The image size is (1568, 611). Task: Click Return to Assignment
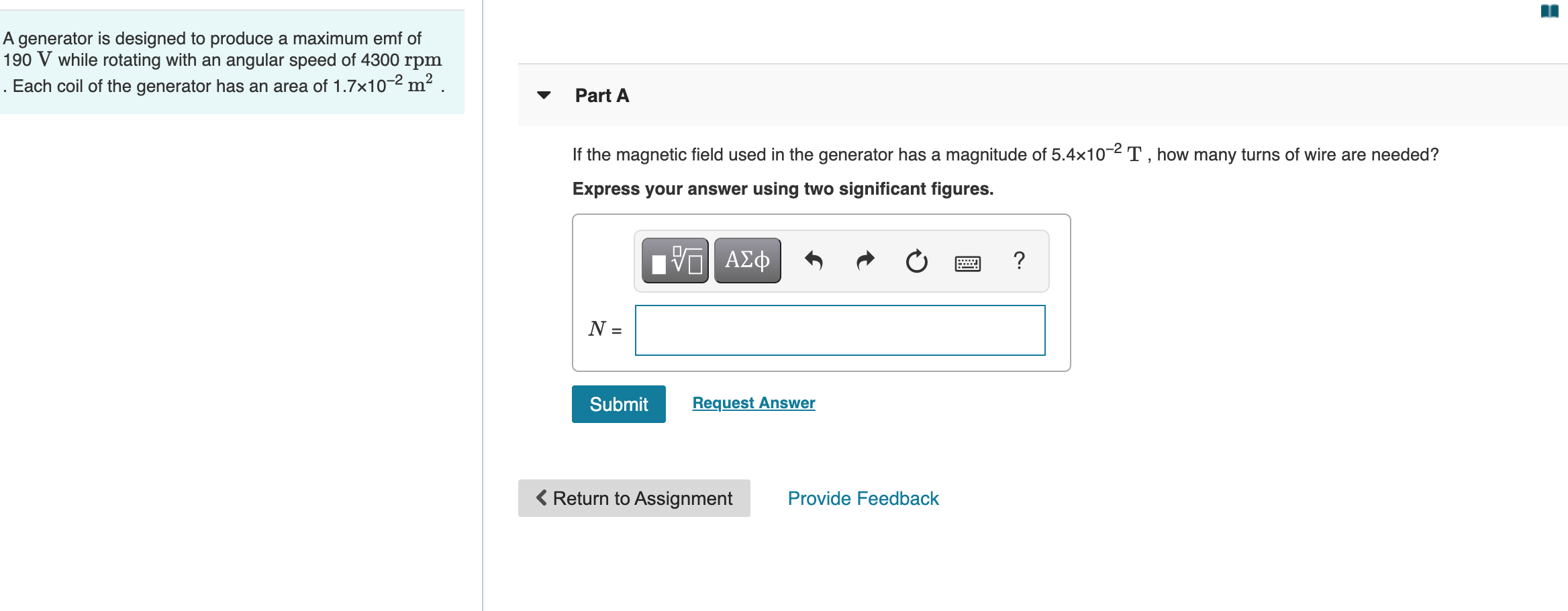(633, 498)
